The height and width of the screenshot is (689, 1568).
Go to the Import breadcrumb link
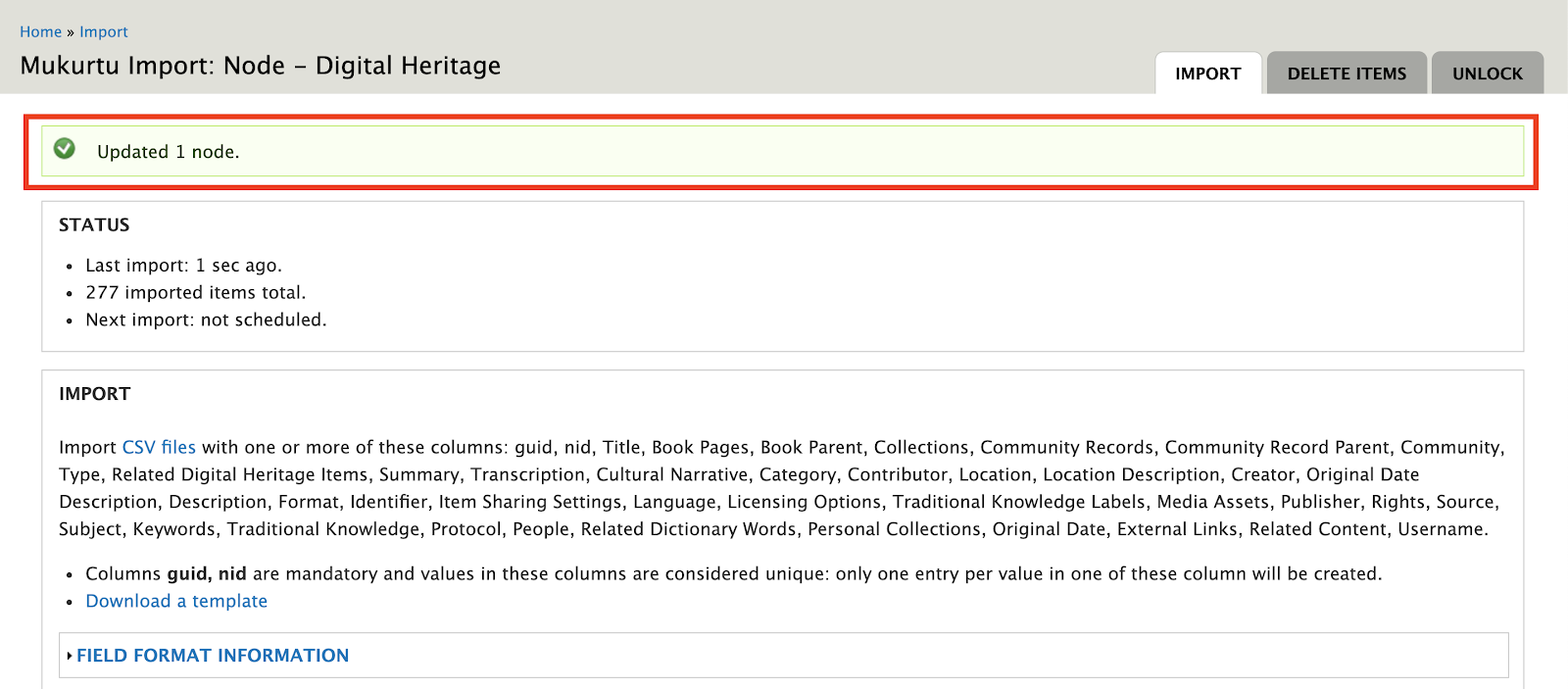pos(104,31)
